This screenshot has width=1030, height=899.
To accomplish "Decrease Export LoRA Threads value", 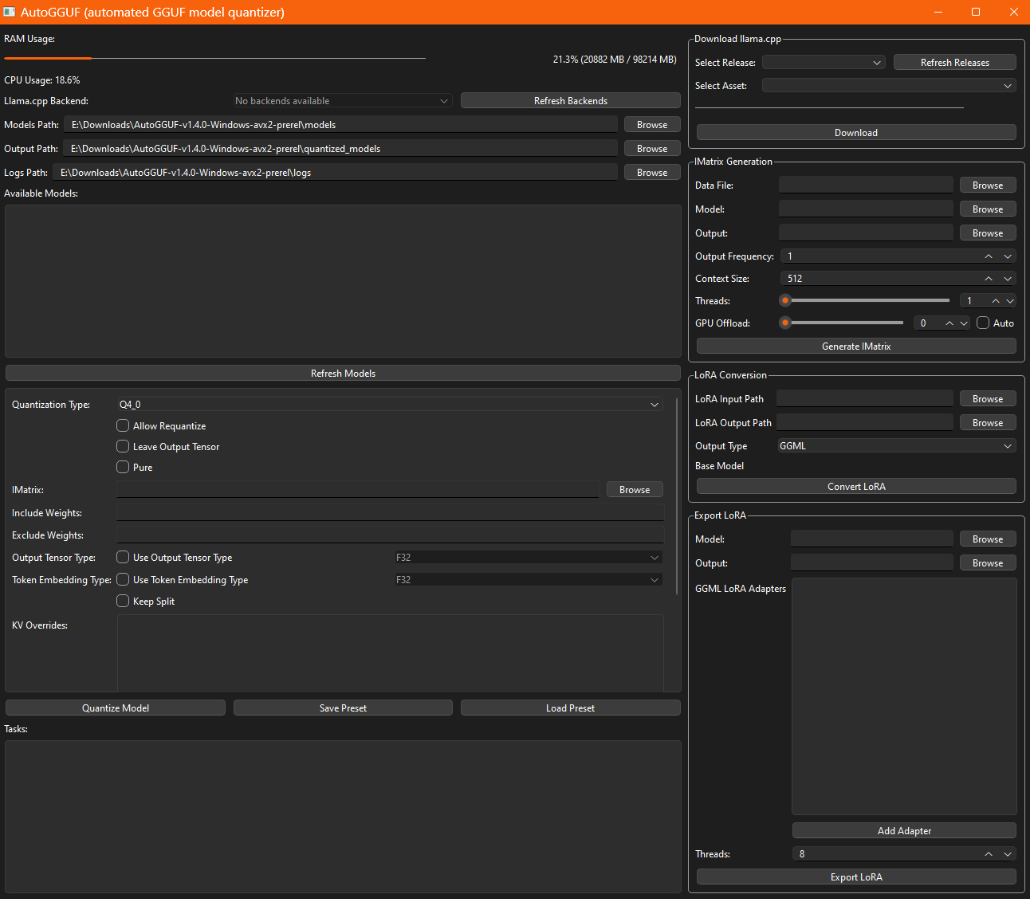I will coord(1008,854).
